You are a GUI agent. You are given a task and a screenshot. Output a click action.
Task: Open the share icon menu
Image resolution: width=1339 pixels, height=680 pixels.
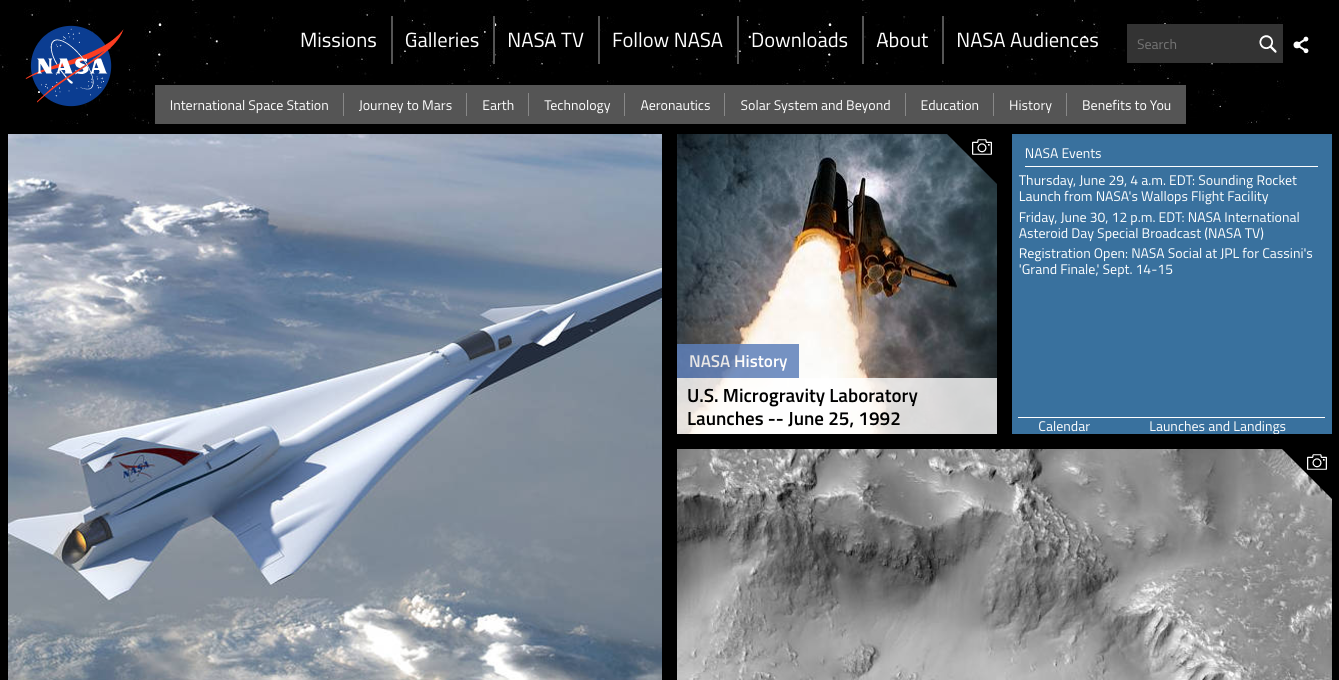pos(1301,44)
